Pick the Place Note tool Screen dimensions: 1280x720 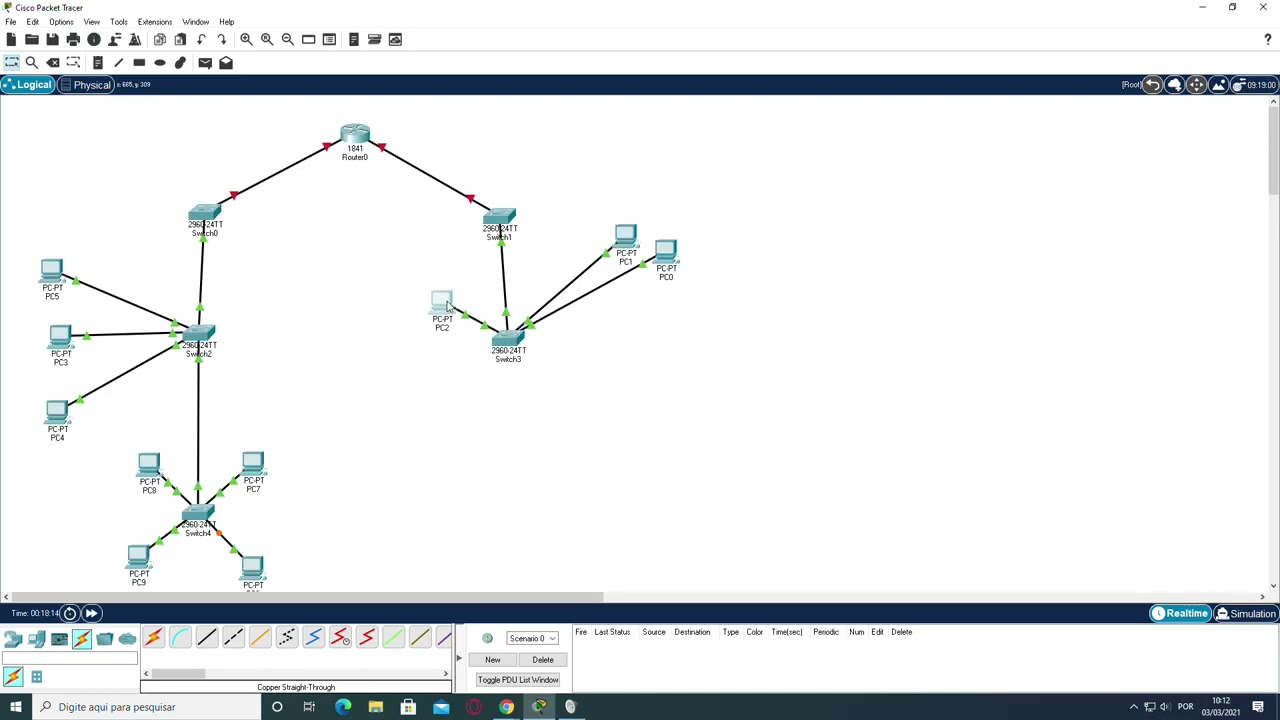(97, 62)
